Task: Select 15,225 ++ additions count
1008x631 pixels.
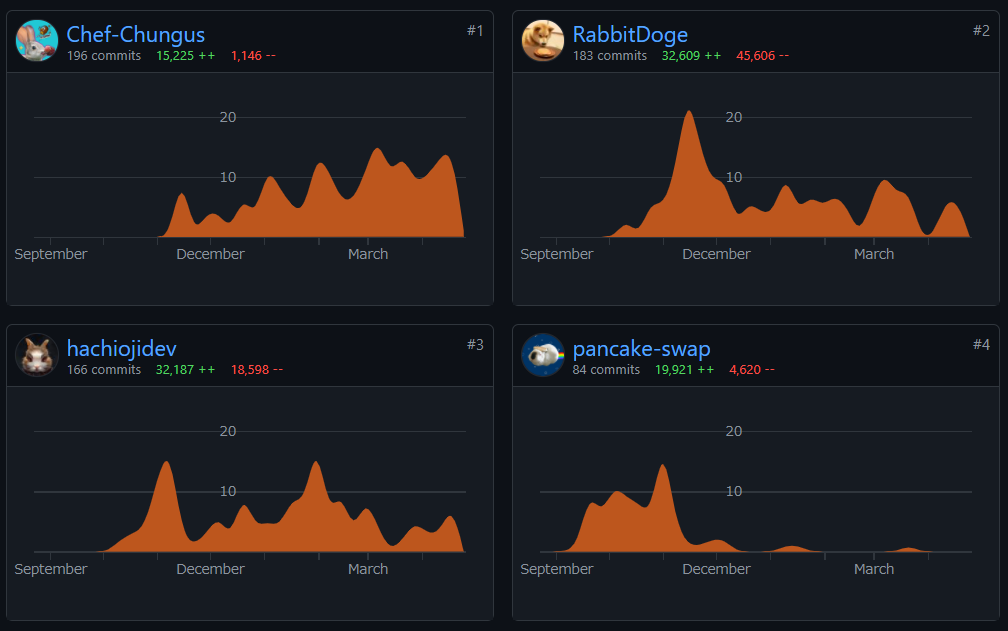Action: pyautogui.click(x=185, y=56)
